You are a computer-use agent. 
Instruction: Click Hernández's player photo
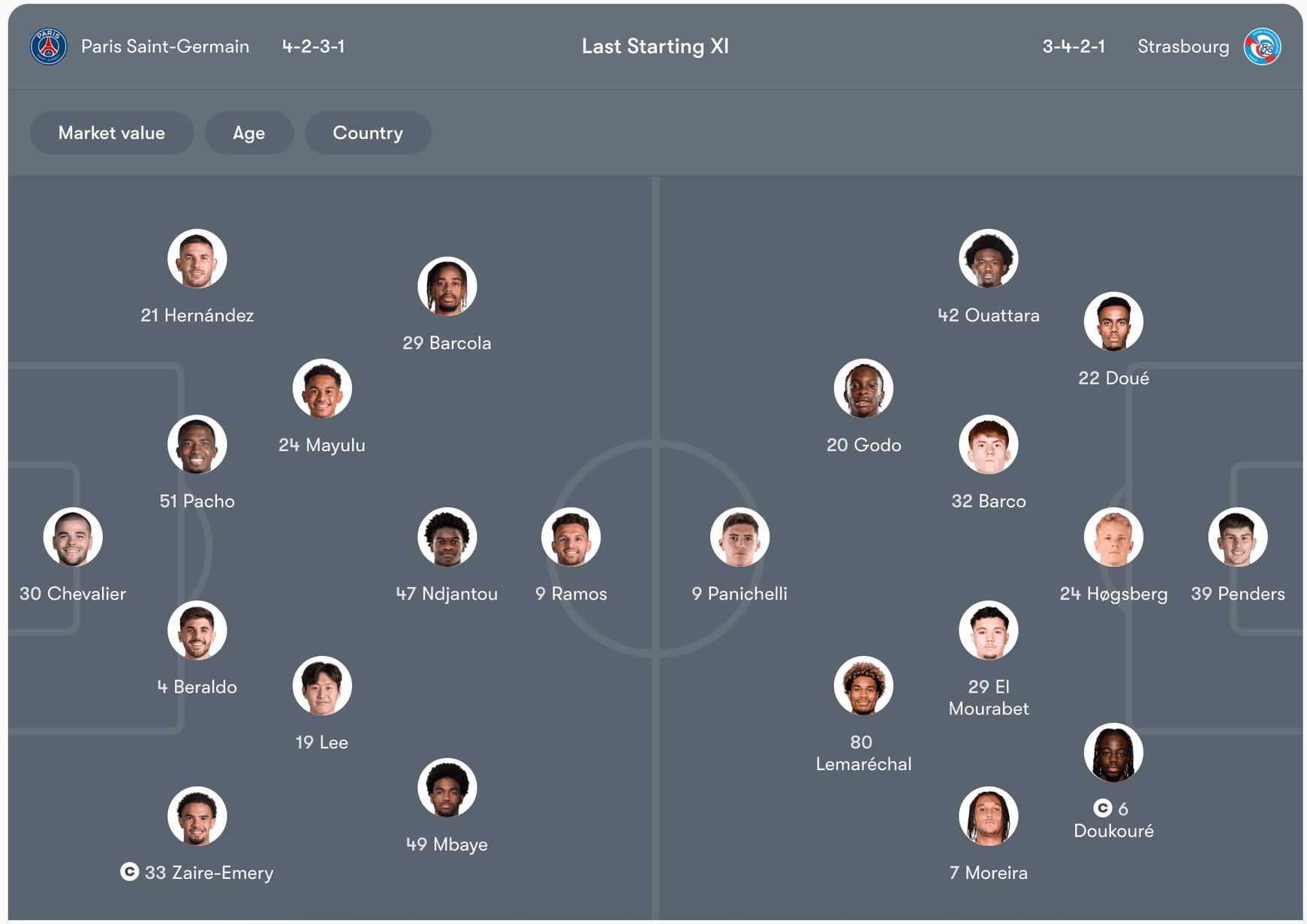click(x=197, y=259)
